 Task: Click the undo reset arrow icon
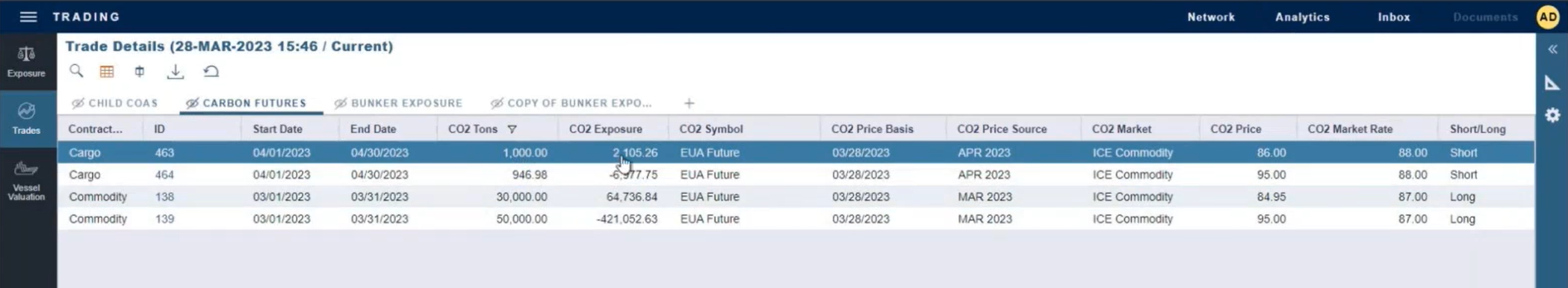point(211,72)
